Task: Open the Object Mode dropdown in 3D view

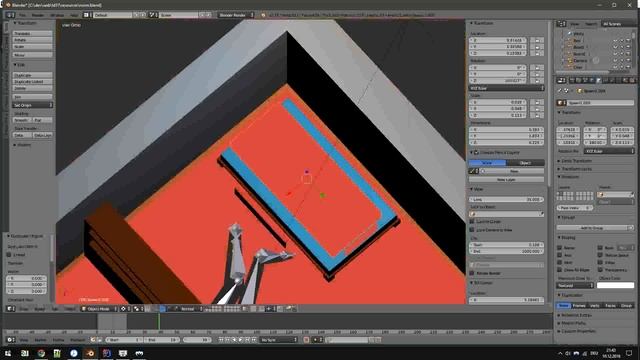Action: (x=99, y=309)
